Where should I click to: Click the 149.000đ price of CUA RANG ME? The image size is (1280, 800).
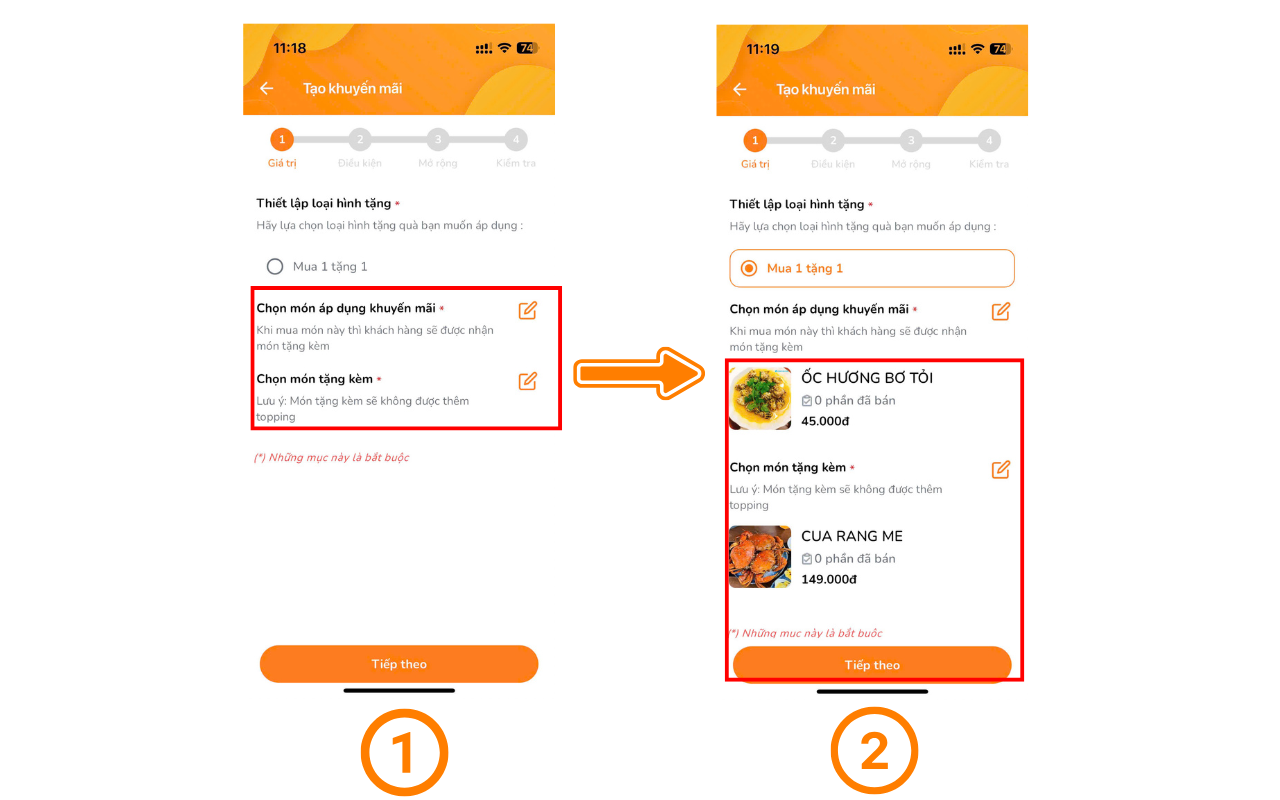pyautogui.click(x=829, y=580)
